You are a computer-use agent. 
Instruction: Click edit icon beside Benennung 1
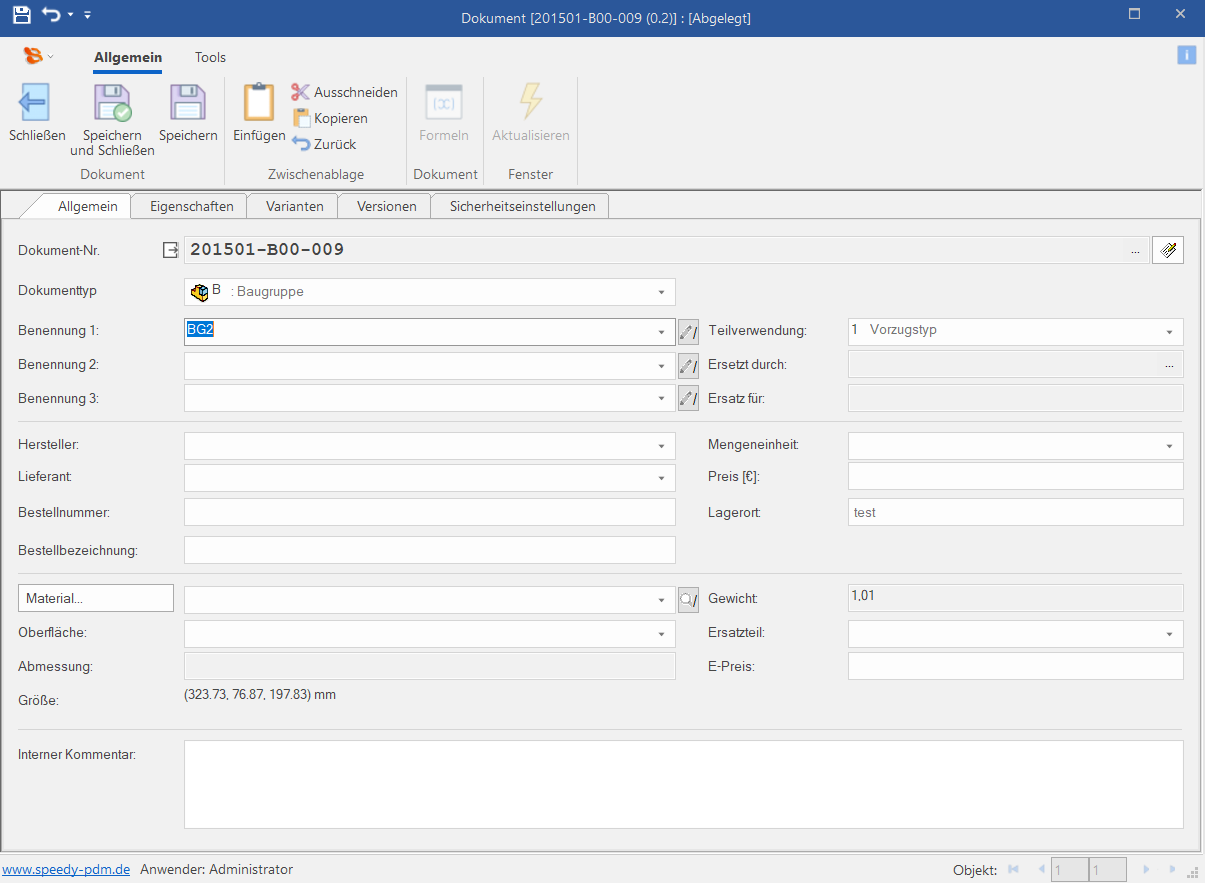688,332
